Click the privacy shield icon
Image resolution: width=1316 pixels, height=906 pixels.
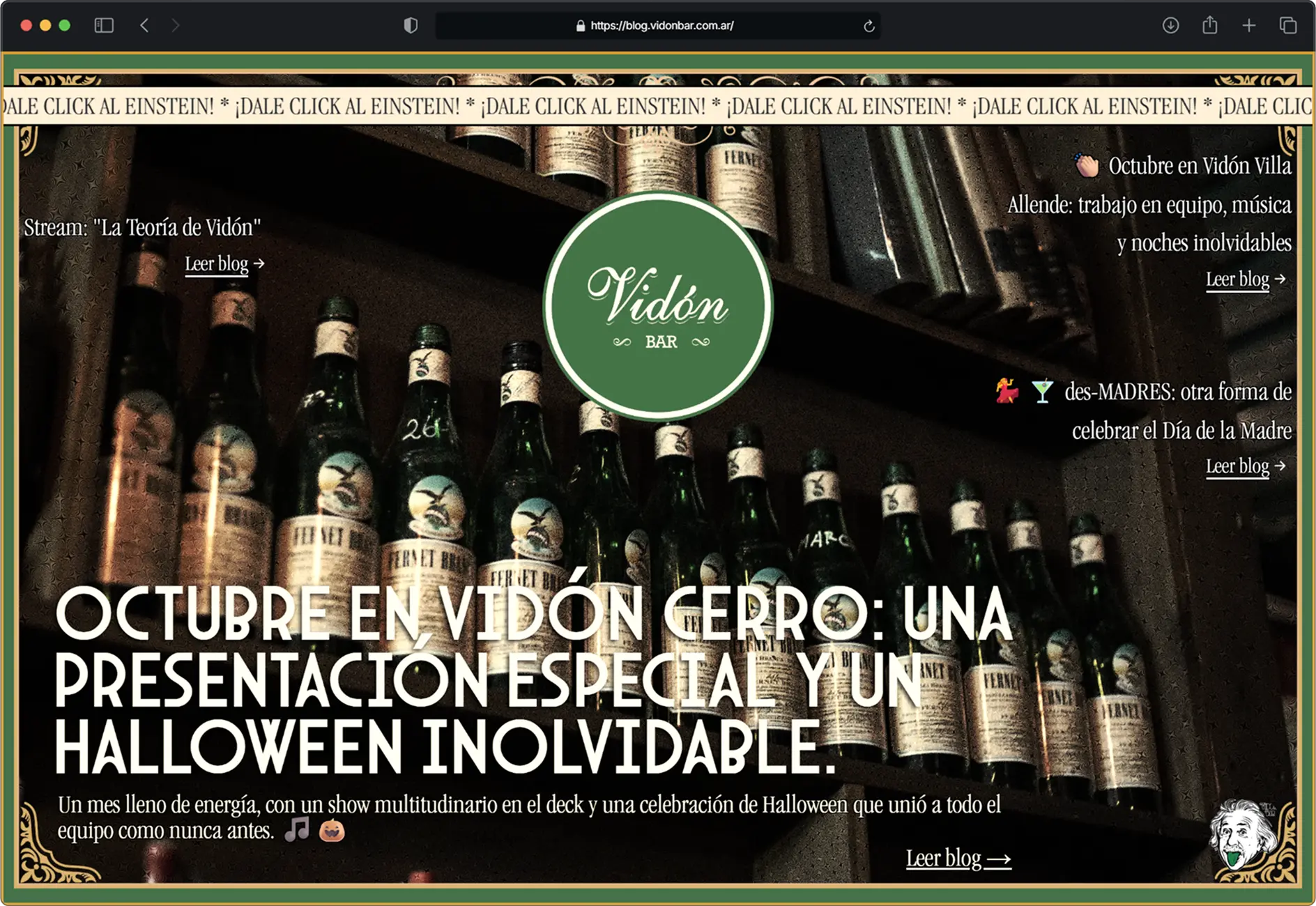[x=411, y=25]
